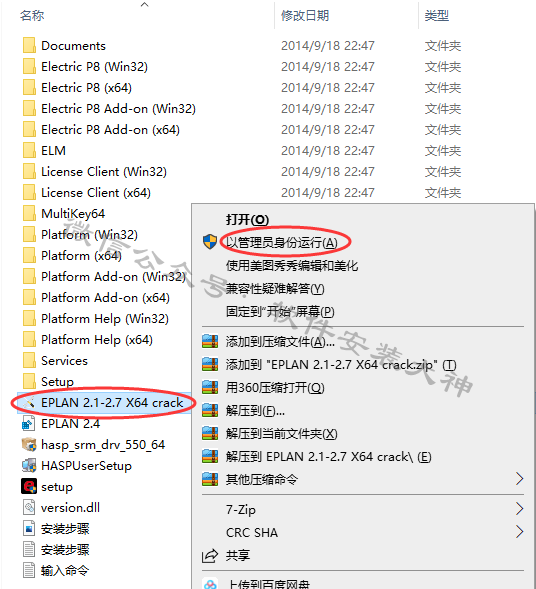
Task: Choose 兼容性疑难解答(Y) menu entry
Action: click(x=275, y=289)
